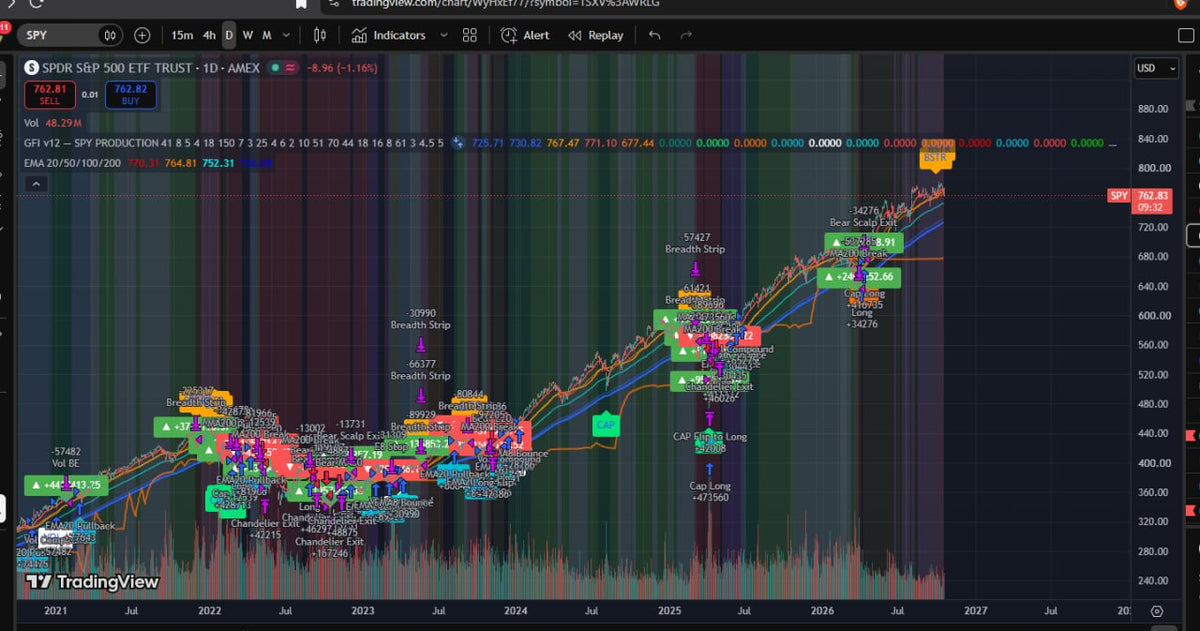The image size is (1200, 631).
Task: Select the 15m timeframe
Action: click(x=182, y=35)
